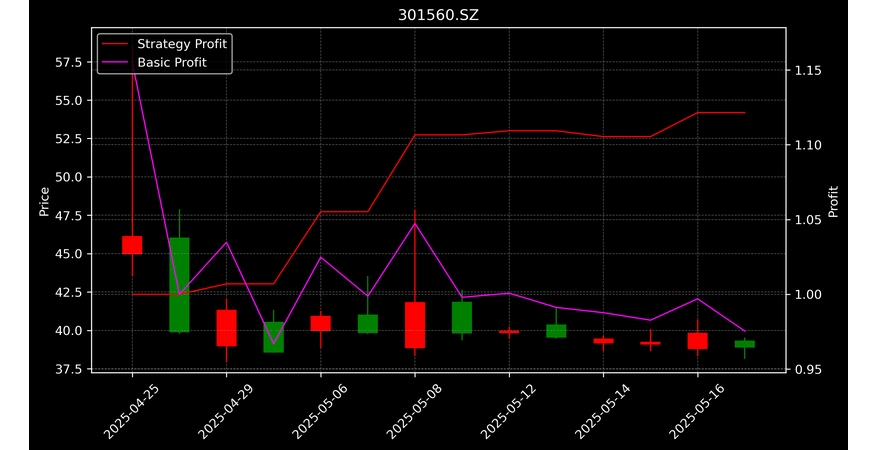Click the 52.5 price tick label
The height and width of the screenshot is (450, 878).
coord(68,139)
